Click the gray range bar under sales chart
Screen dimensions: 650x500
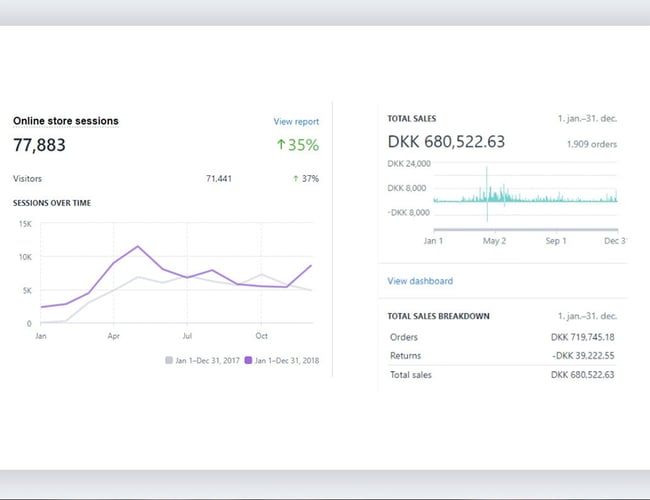(x=525, y=230)
